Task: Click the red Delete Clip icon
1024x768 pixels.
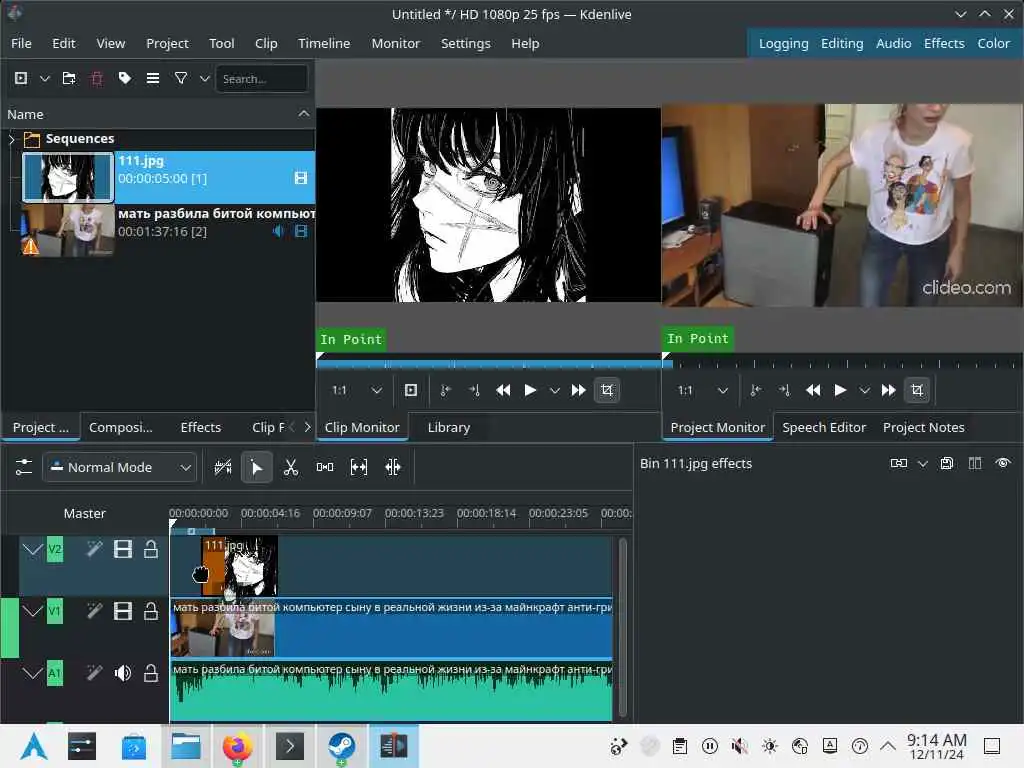Action: [x=97, y=78]
